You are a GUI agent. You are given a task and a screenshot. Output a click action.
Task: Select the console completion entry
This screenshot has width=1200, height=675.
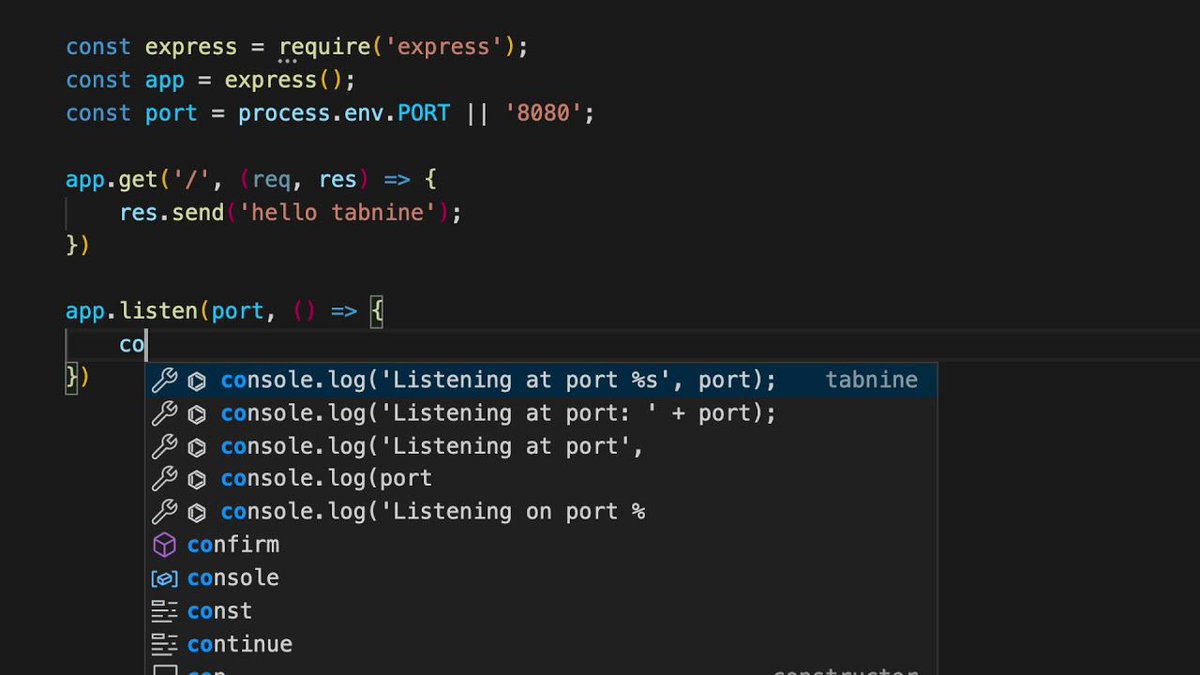click(x=232, y=577)
